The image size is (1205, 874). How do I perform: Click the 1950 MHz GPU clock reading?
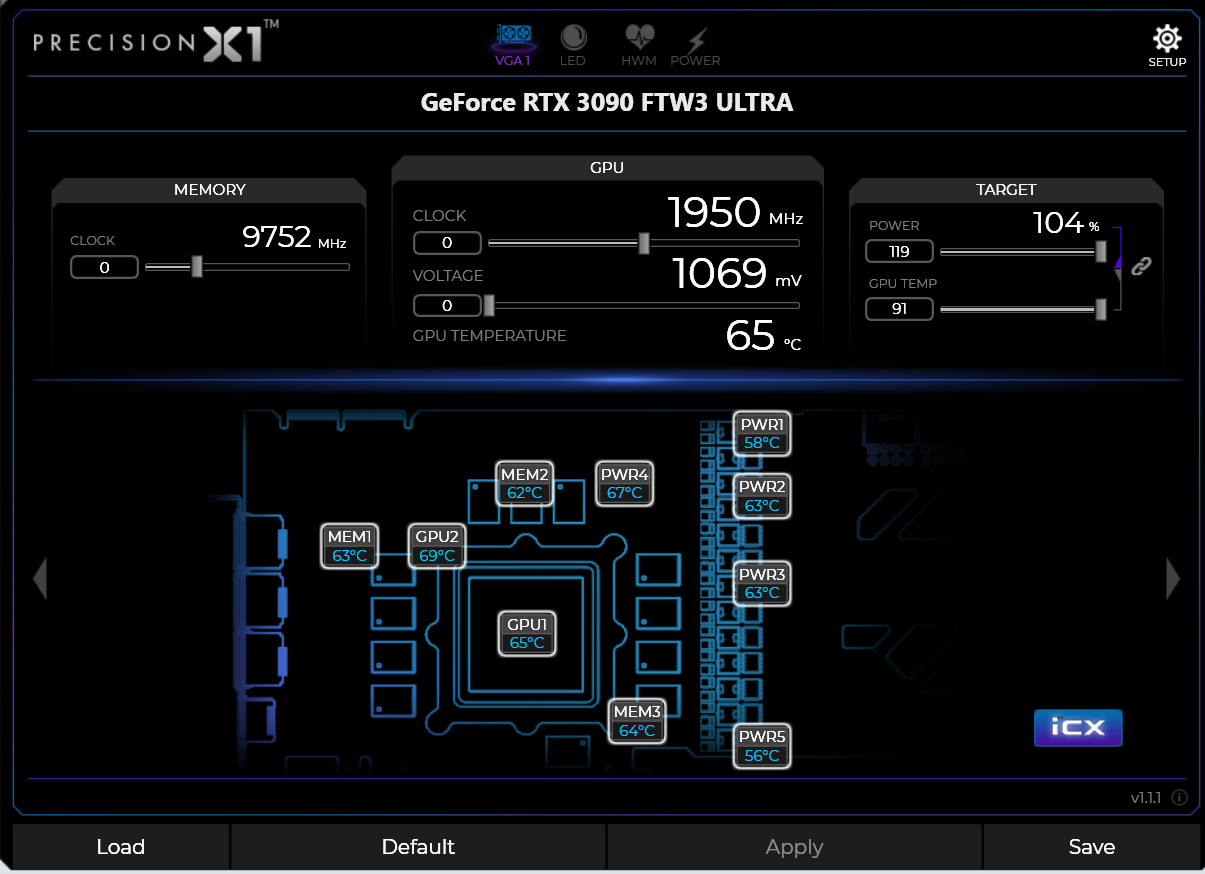click(735, 213)
